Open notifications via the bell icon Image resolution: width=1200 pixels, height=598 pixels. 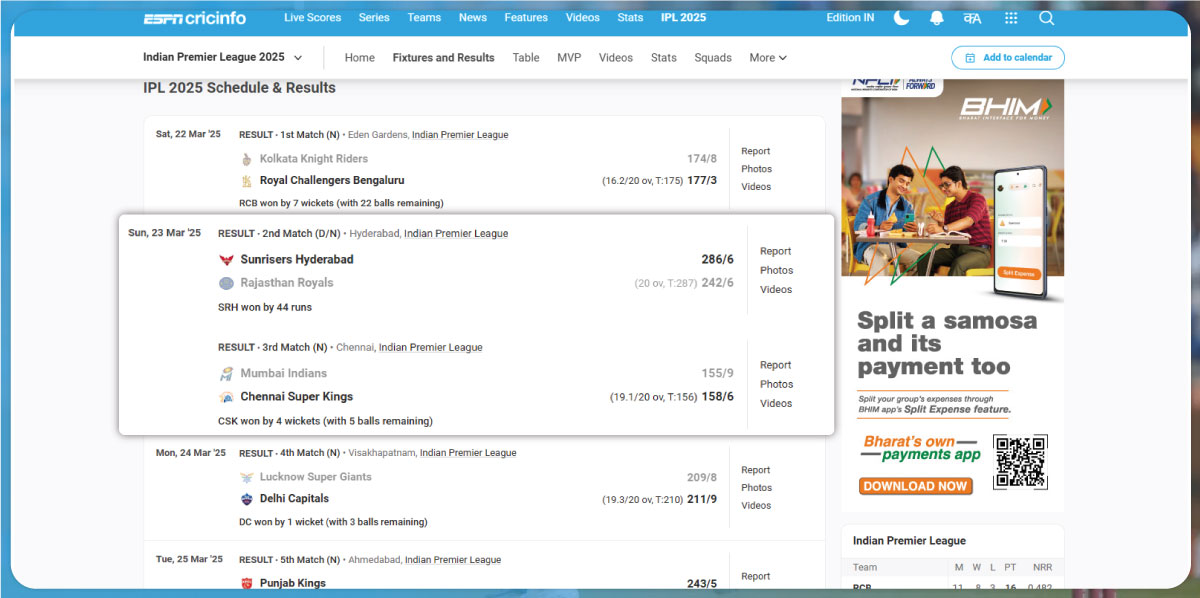coord(937,18)
